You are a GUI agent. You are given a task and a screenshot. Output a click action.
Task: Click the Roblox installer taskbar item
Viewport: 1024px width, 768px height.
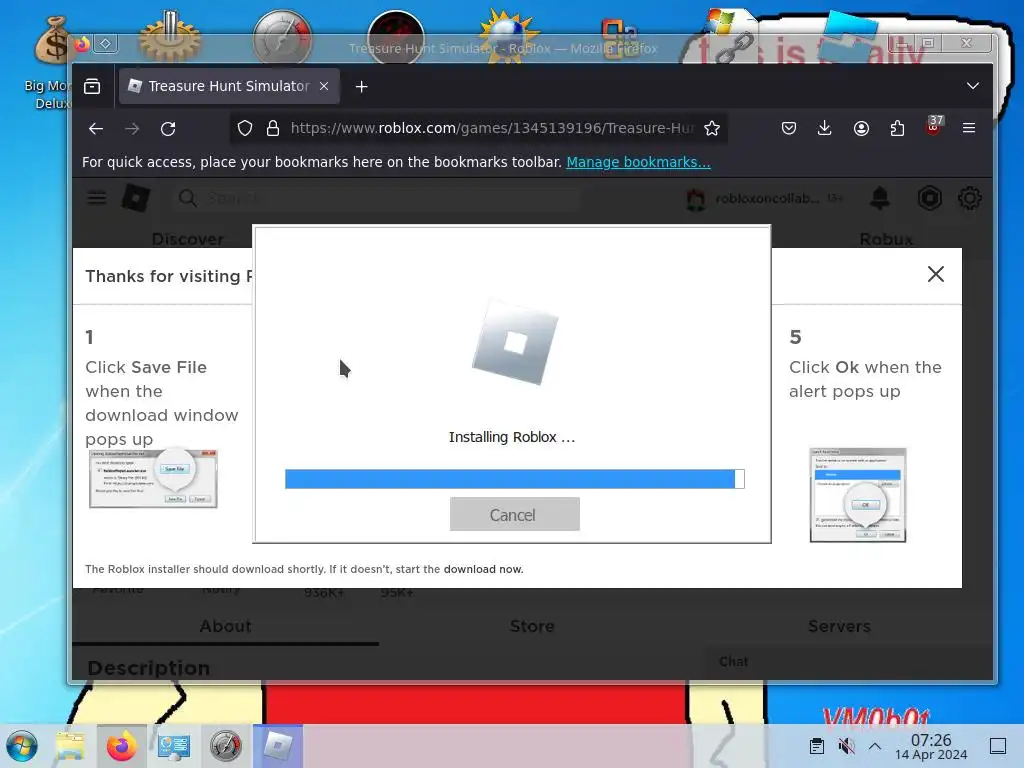click(278, 746)
